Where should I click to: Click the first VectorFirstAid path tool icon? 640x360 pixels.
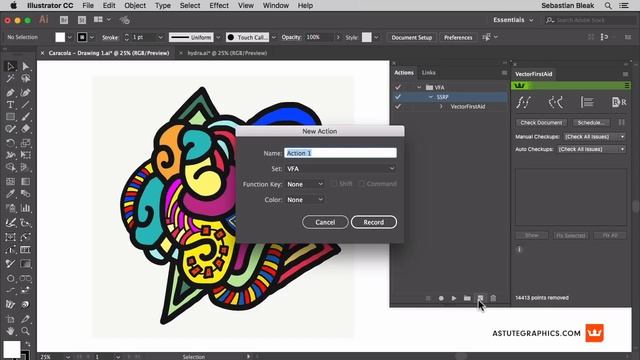click(523, 102)
